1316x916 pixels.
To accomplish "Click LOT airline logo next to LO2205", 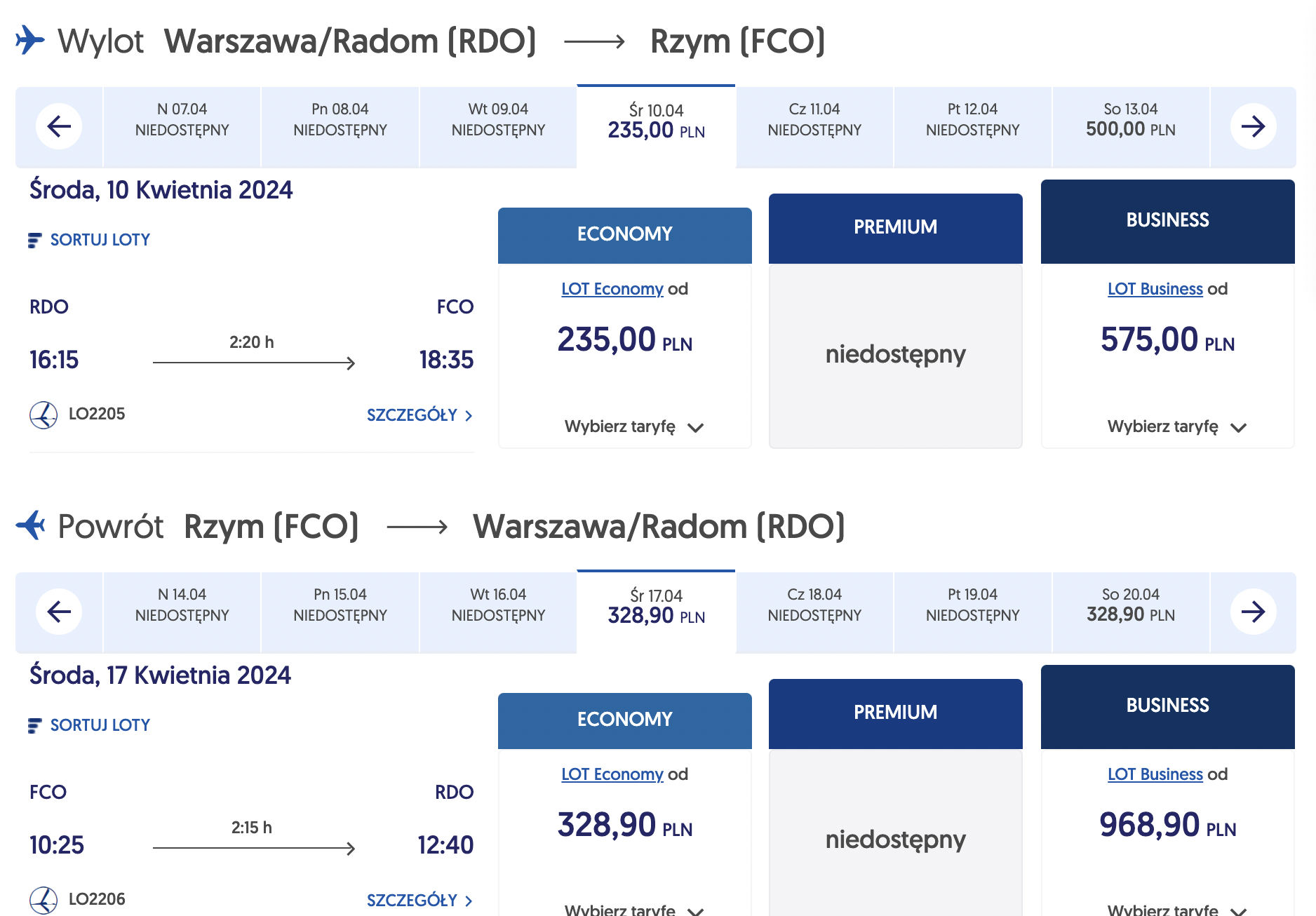I will pos(43,415).
